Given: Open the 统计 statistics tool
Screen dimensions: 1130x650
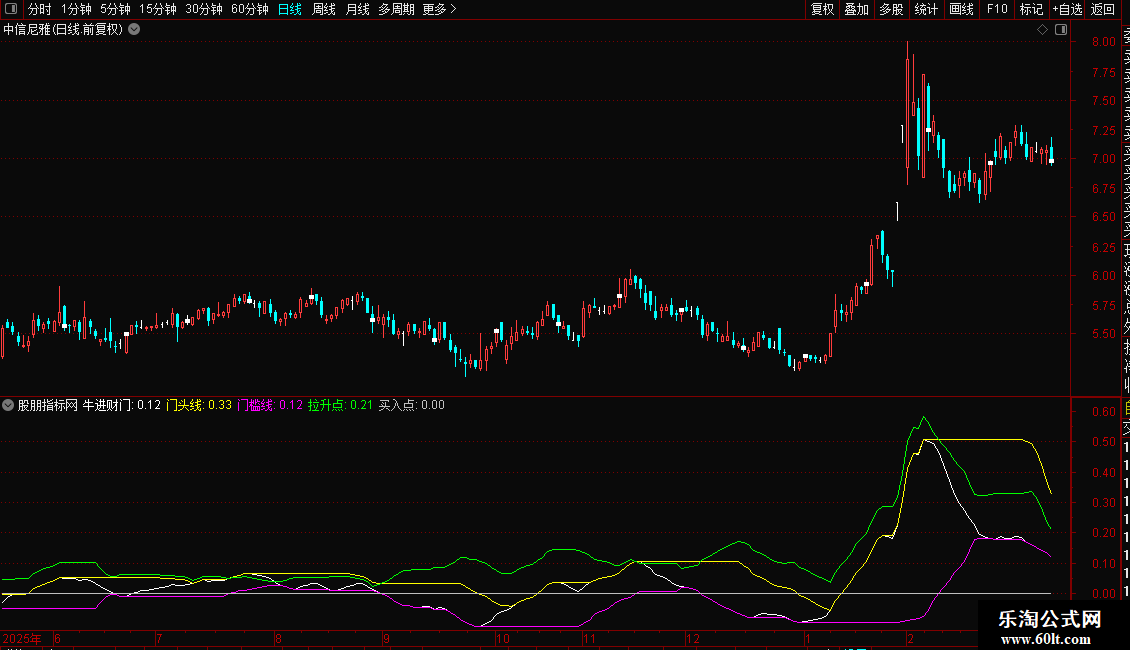Looking at the screenshot, I should 926,10.
